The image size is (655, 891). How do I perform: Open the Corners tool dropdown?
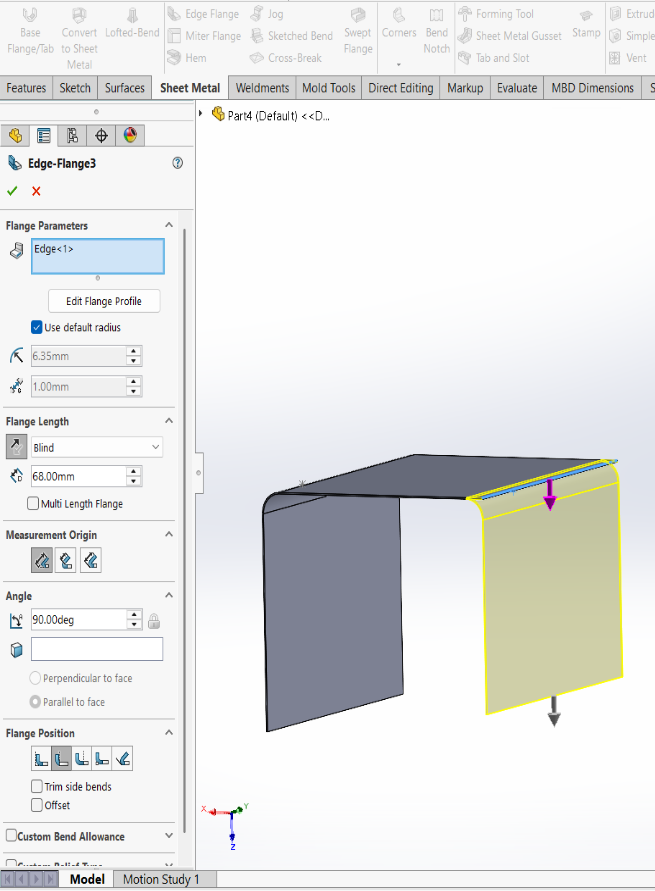coord(398,65)
